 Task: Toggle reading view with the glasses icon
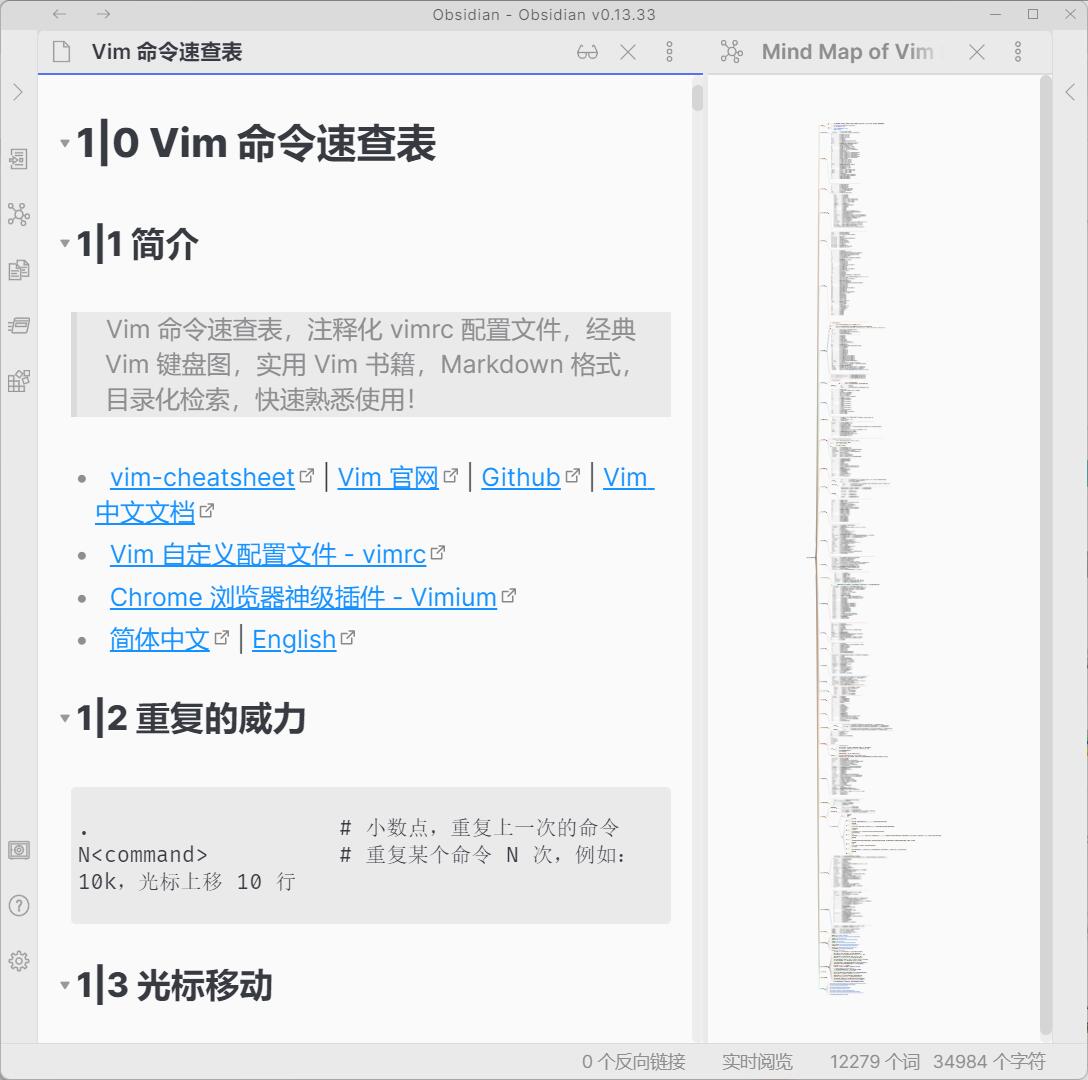click(x=588, y=52)
